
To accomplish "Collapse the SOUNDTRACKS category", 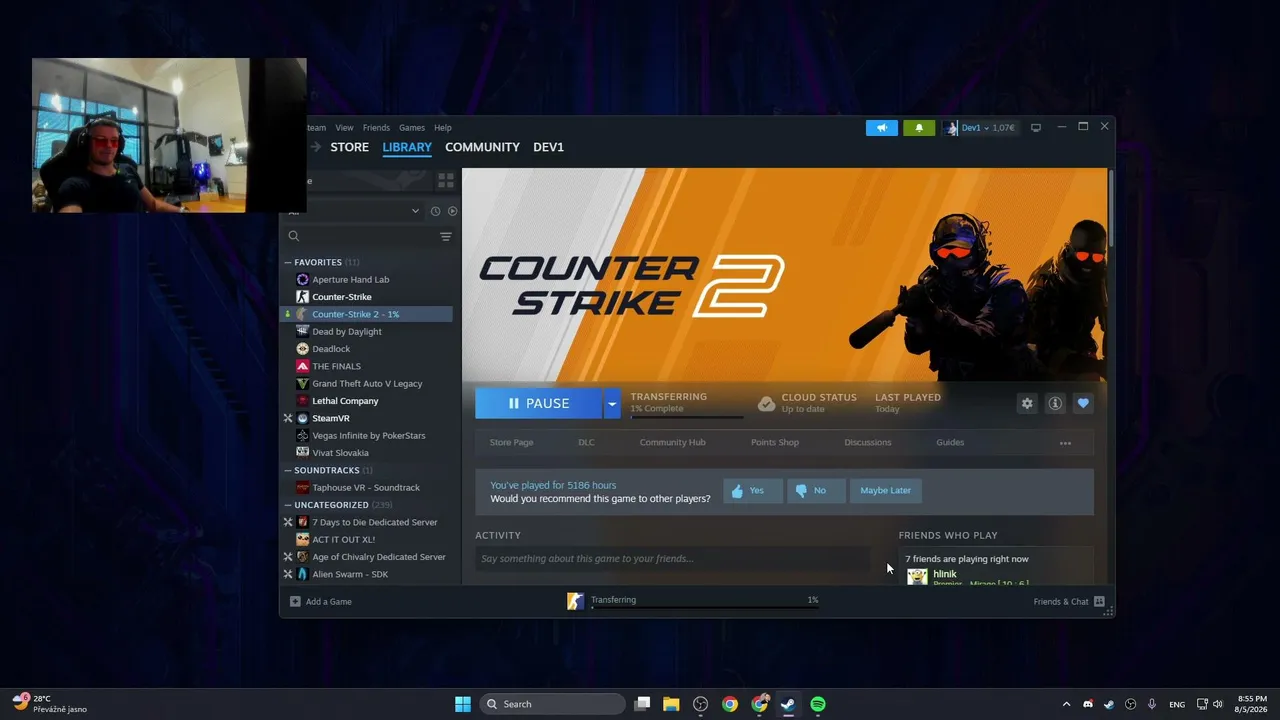I will [288, 470].
